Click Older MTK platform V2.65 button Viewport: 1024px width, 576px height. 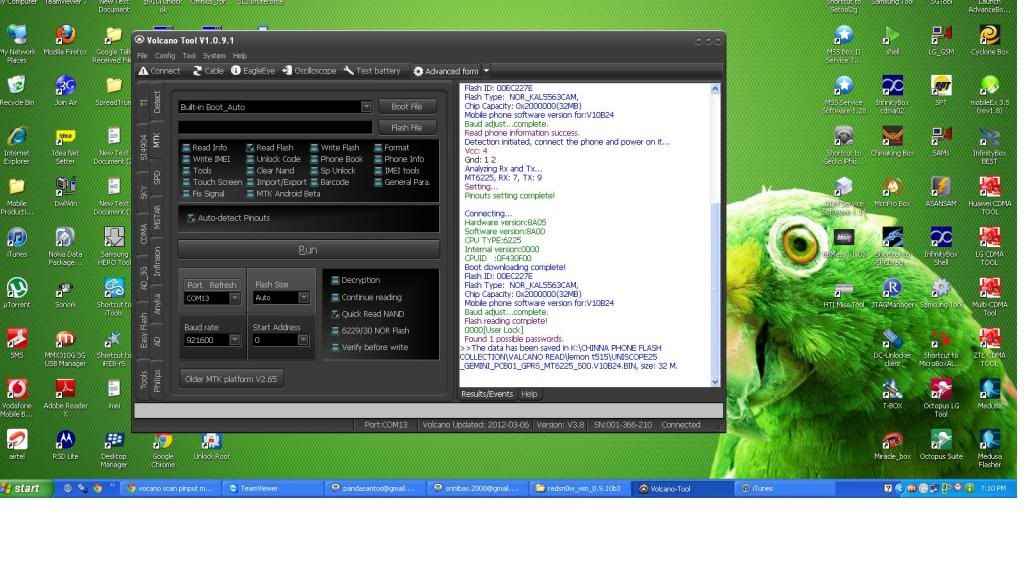(x=231, y=379)
